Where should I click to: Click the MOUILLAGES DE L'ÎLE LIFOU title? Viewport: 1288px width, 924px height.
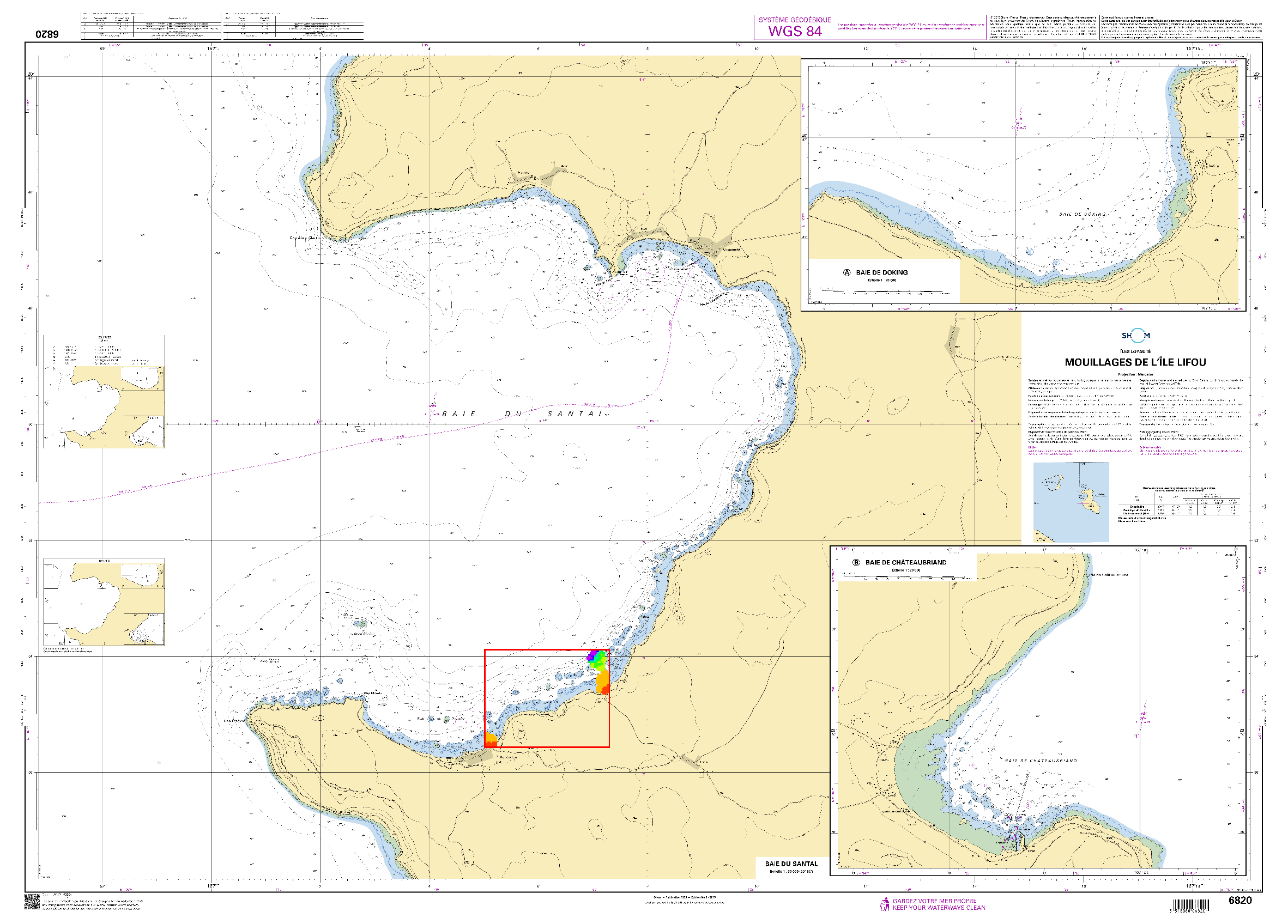coord(1135,362)
